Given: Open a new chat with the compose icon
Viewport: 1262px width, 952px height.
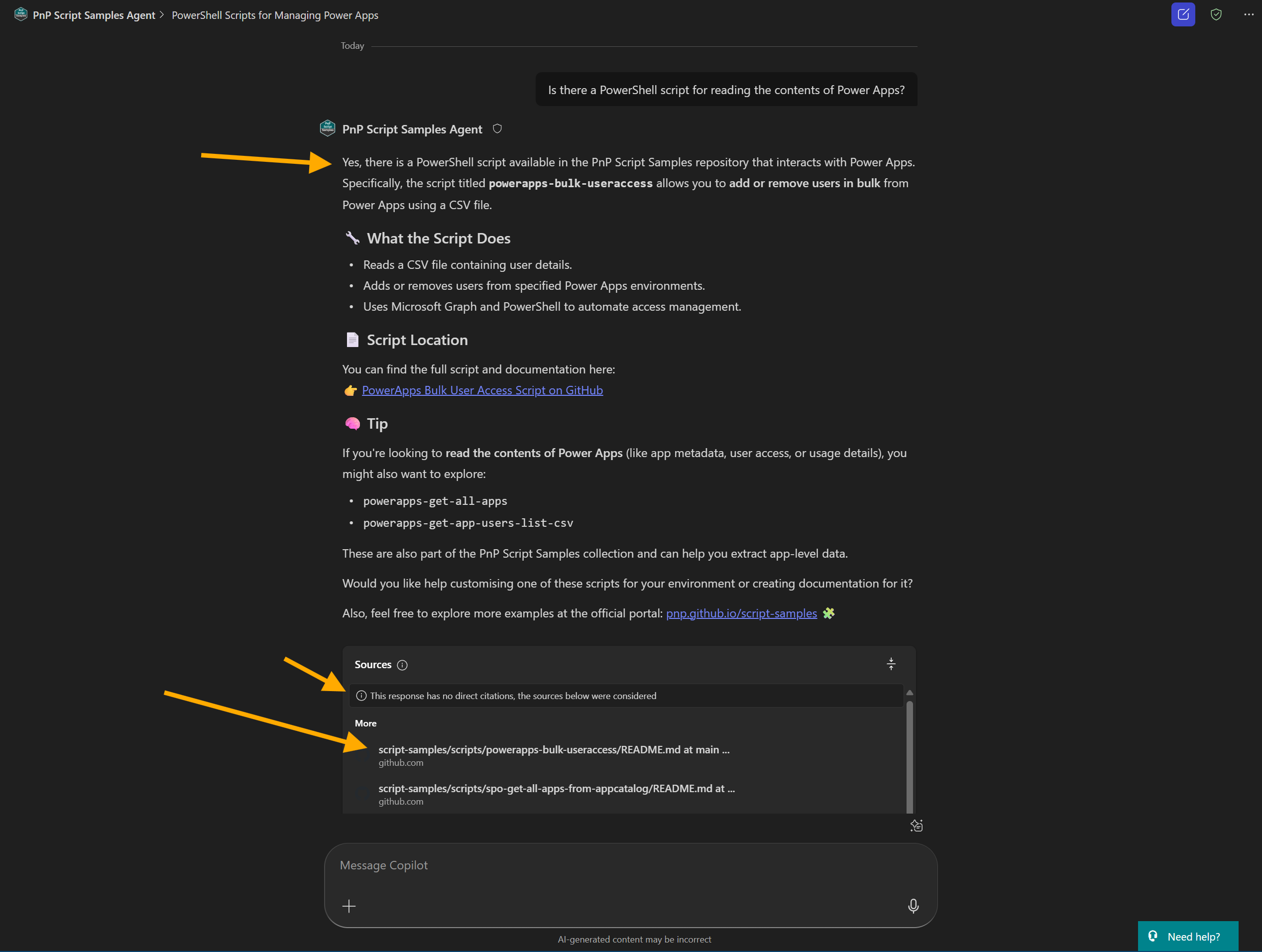Looking at the screenshot, I should pos(1183,14).
